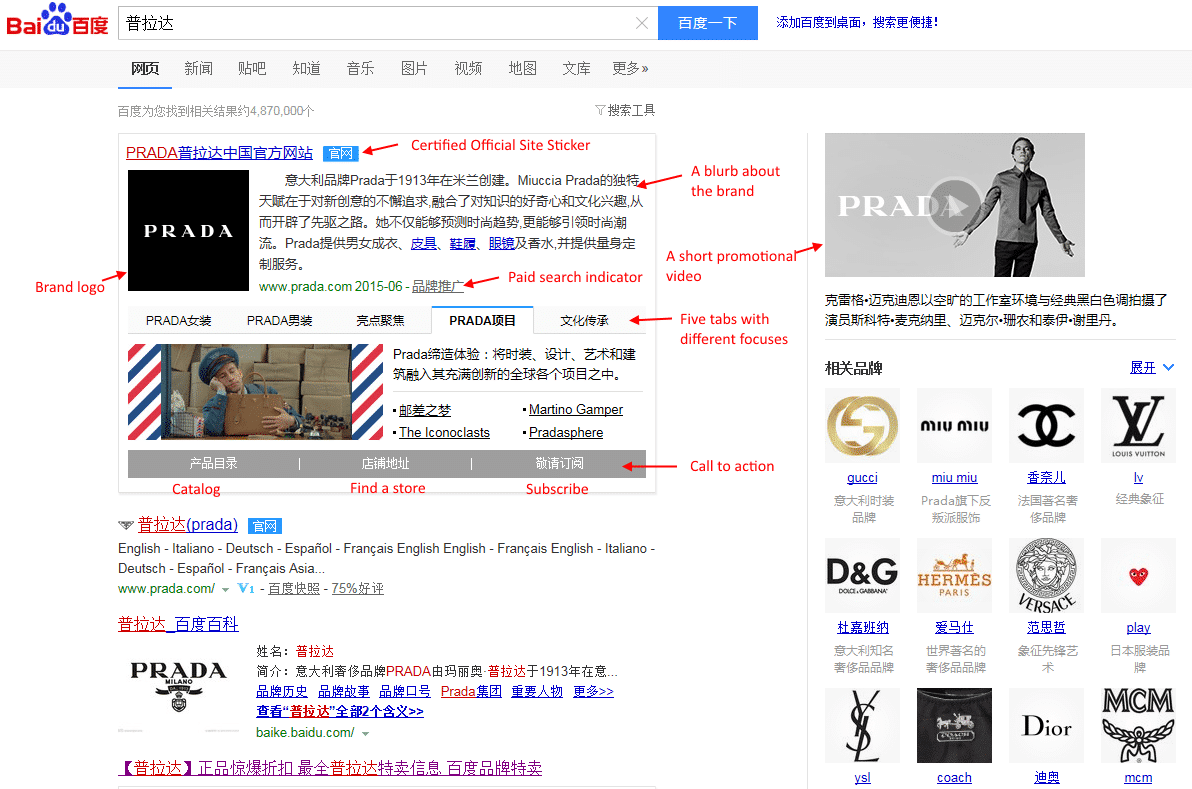Switch to the 新闻 tab
The image size is (1192, 789).
(198, 68)
